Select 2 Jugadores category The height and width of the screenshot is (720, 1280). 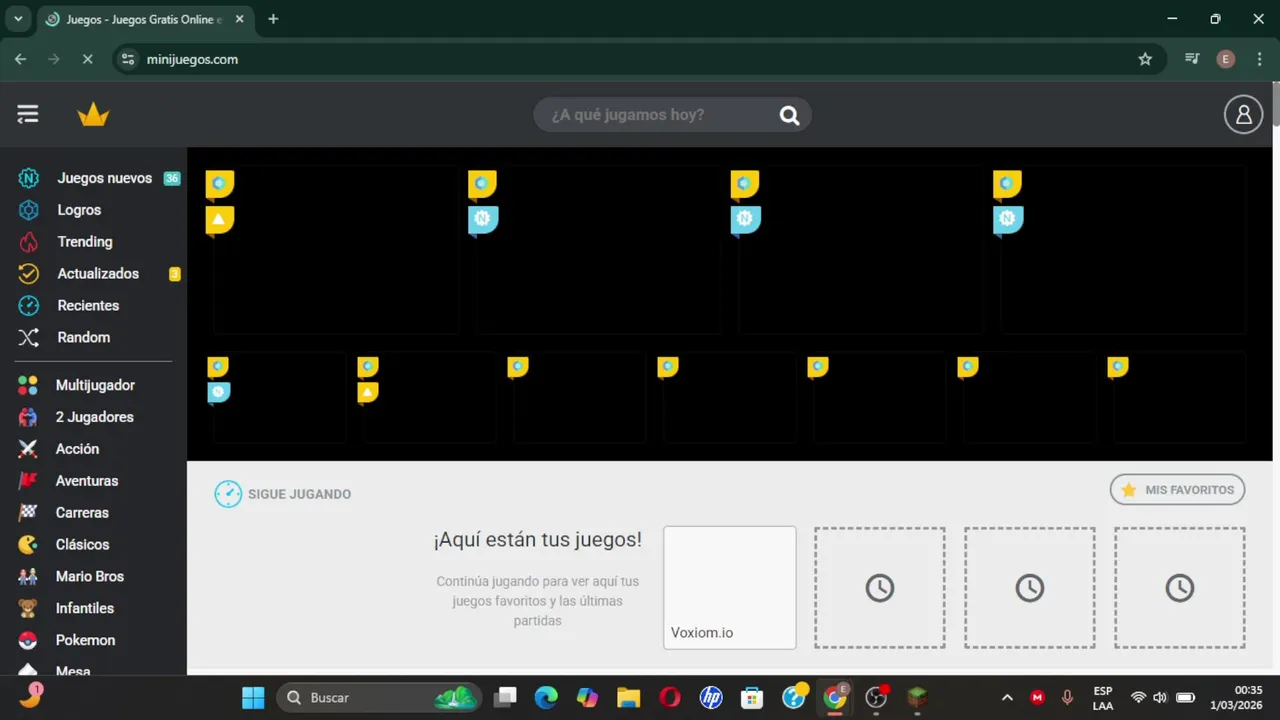pyautogui.click(x=95, y=417)
